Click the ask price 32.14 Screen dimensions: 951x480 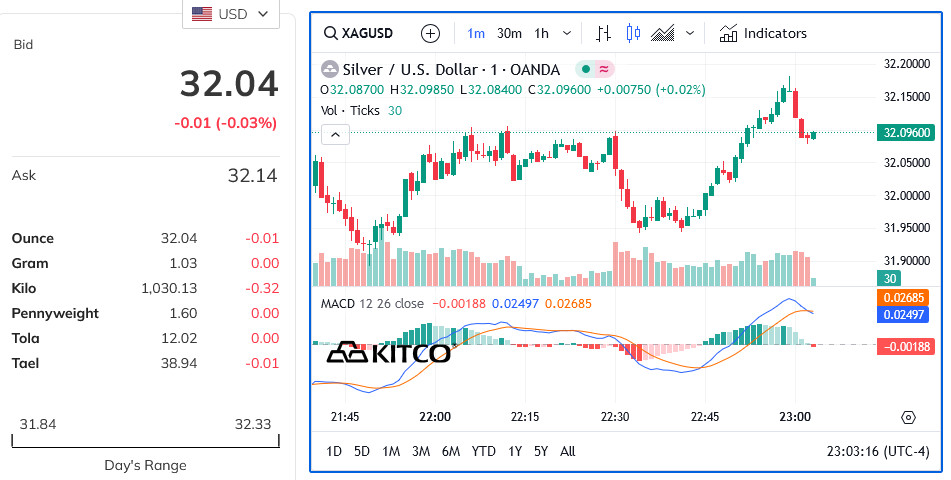click(252, 175)
